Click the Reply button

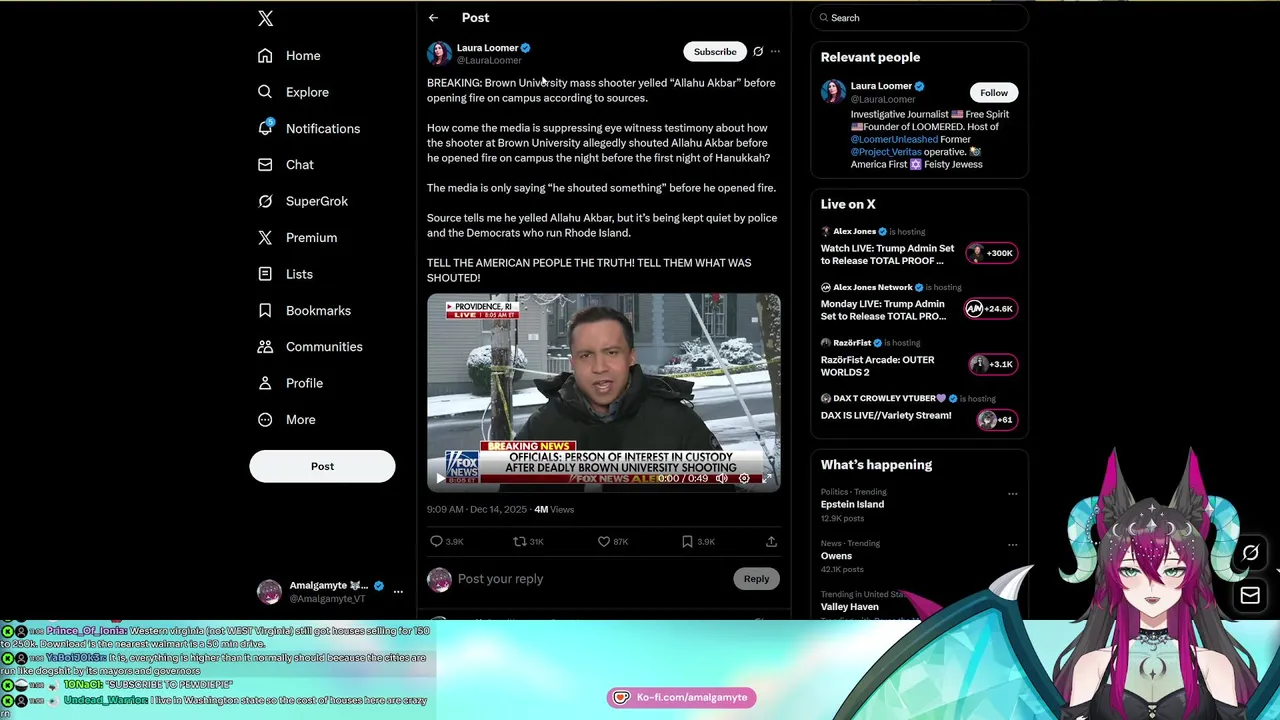coord(756,579)
